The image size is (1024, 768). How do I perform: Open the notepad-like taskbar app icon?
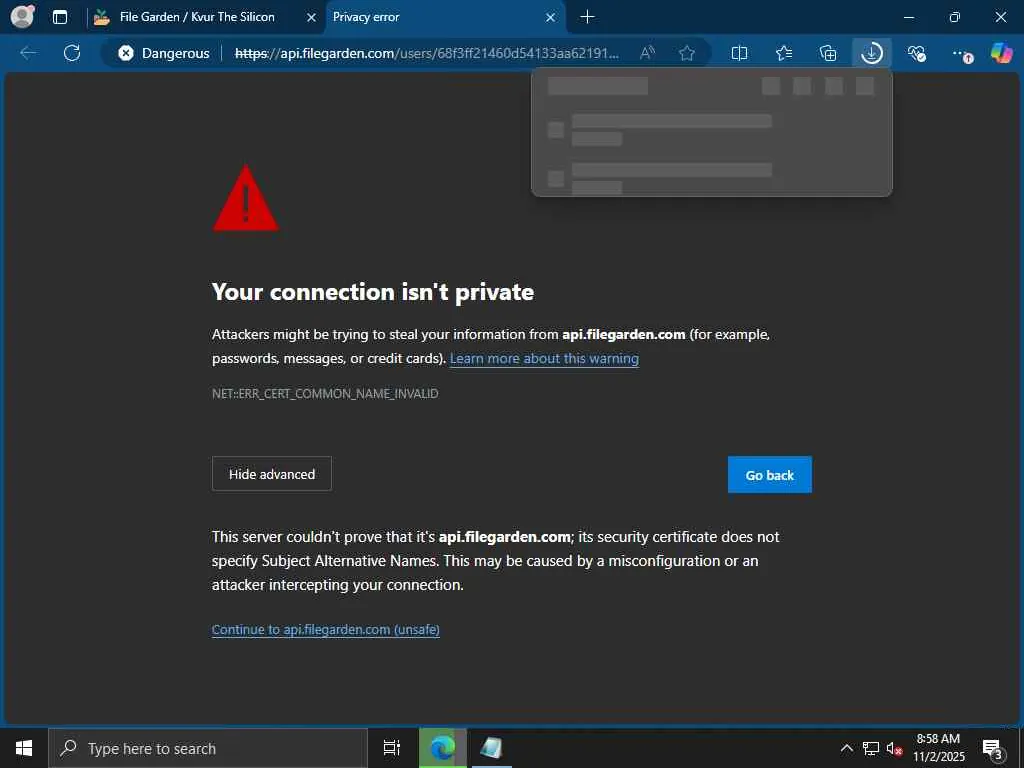point(491,748)
